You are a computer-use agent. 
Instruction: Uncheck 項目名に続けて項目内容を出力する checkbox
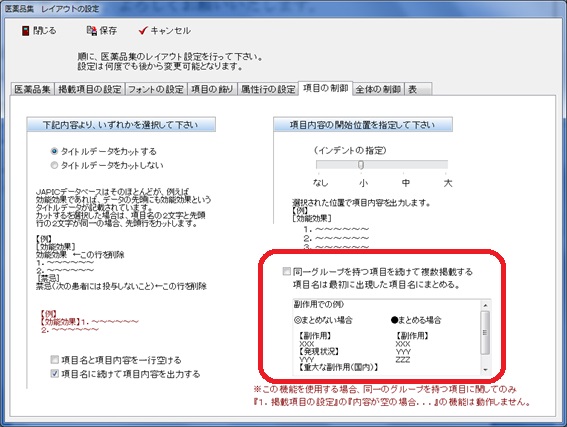pyautogui.click(x=55, y=373)
